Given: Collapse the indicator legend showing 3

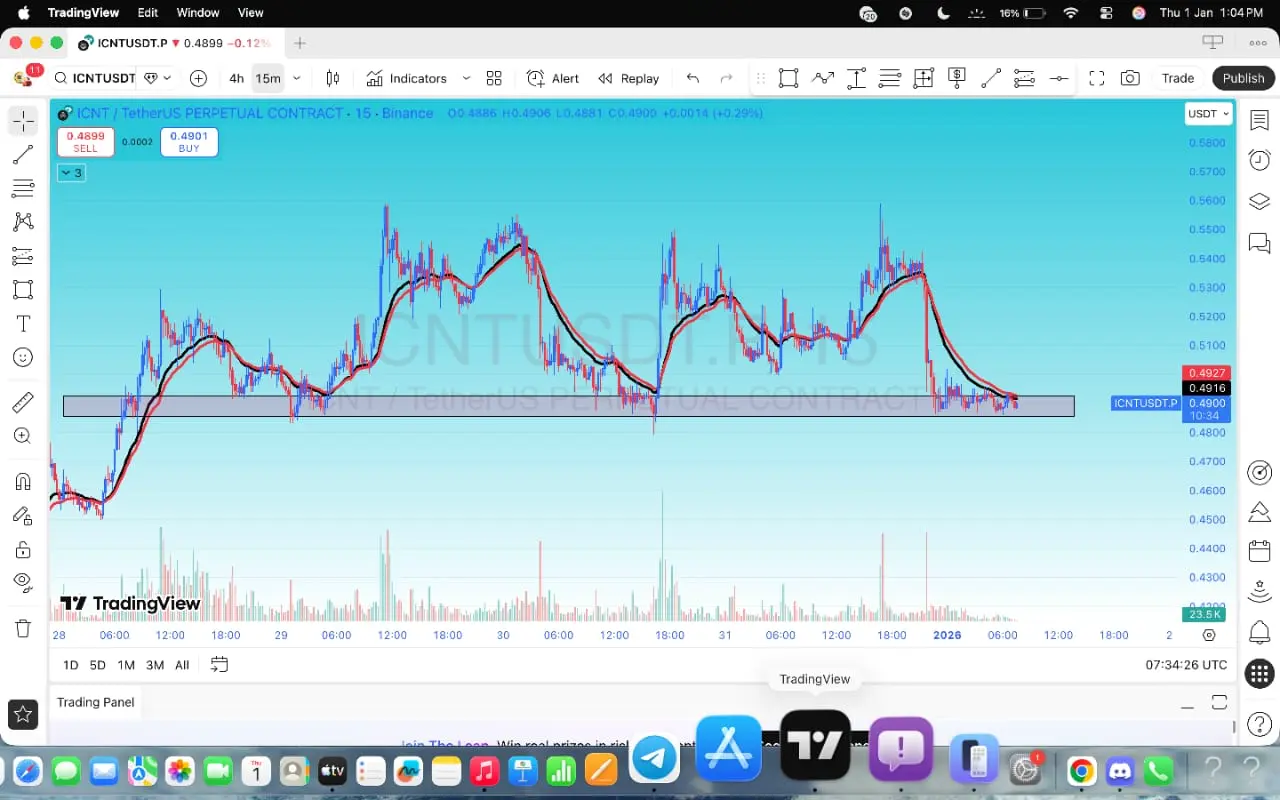Looking at the screenshot, I should click(71, 173).
